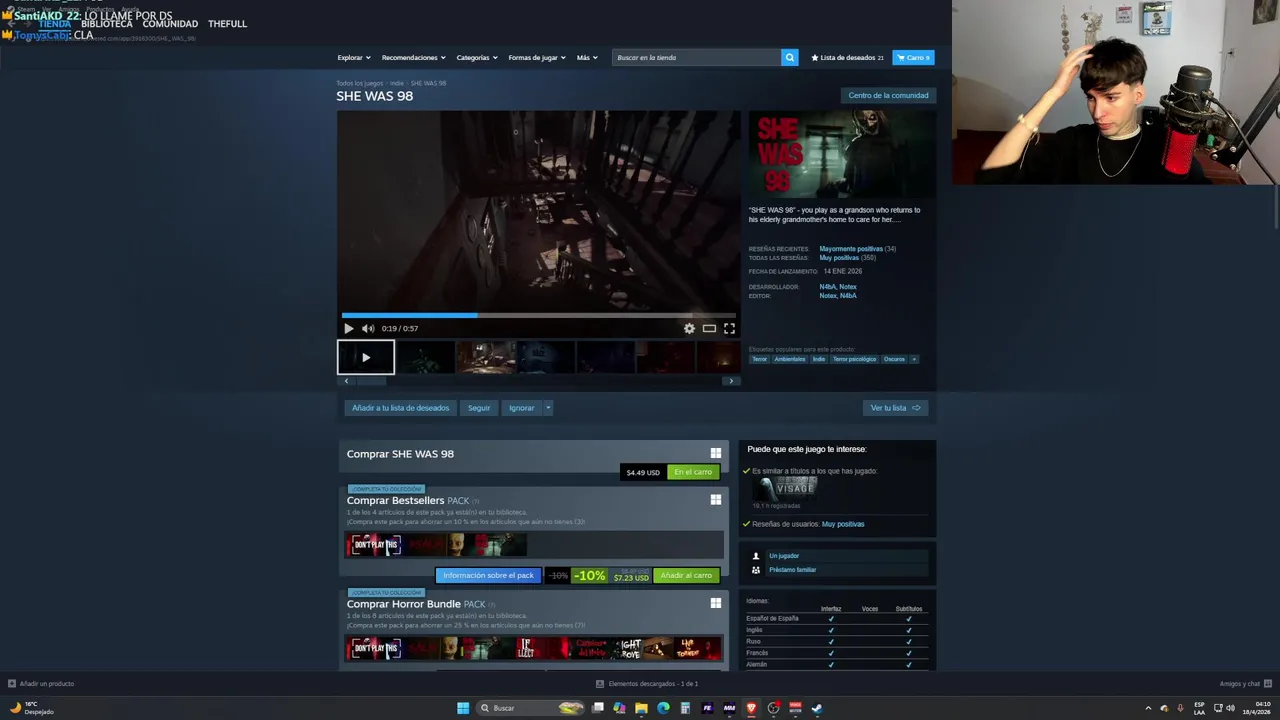
Task: Open Calculator from the taskbar
Action: click(685, 708)
